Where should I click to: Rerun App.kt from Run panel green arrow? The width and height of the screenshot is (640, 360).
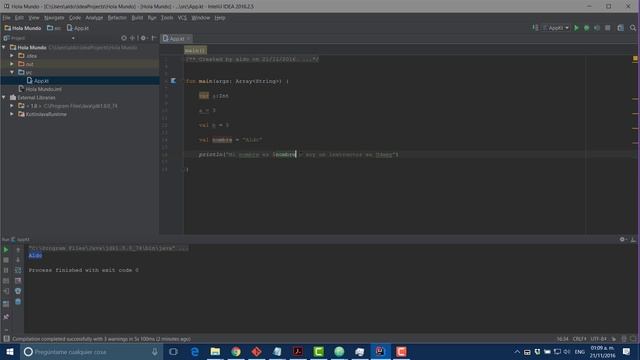(x=6, y=249)
